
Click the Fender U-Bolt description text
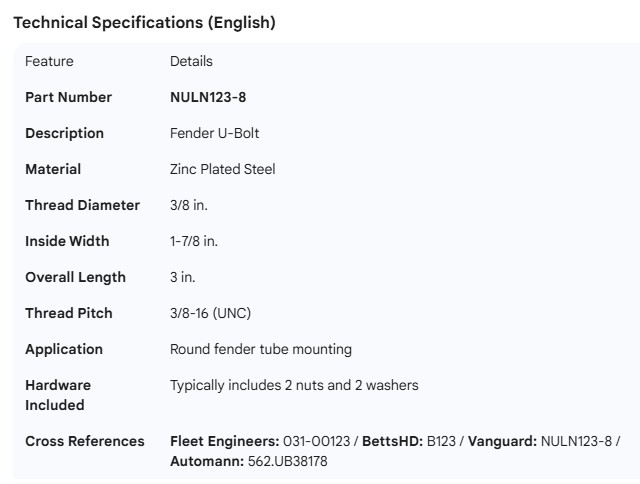pos(215,133)
